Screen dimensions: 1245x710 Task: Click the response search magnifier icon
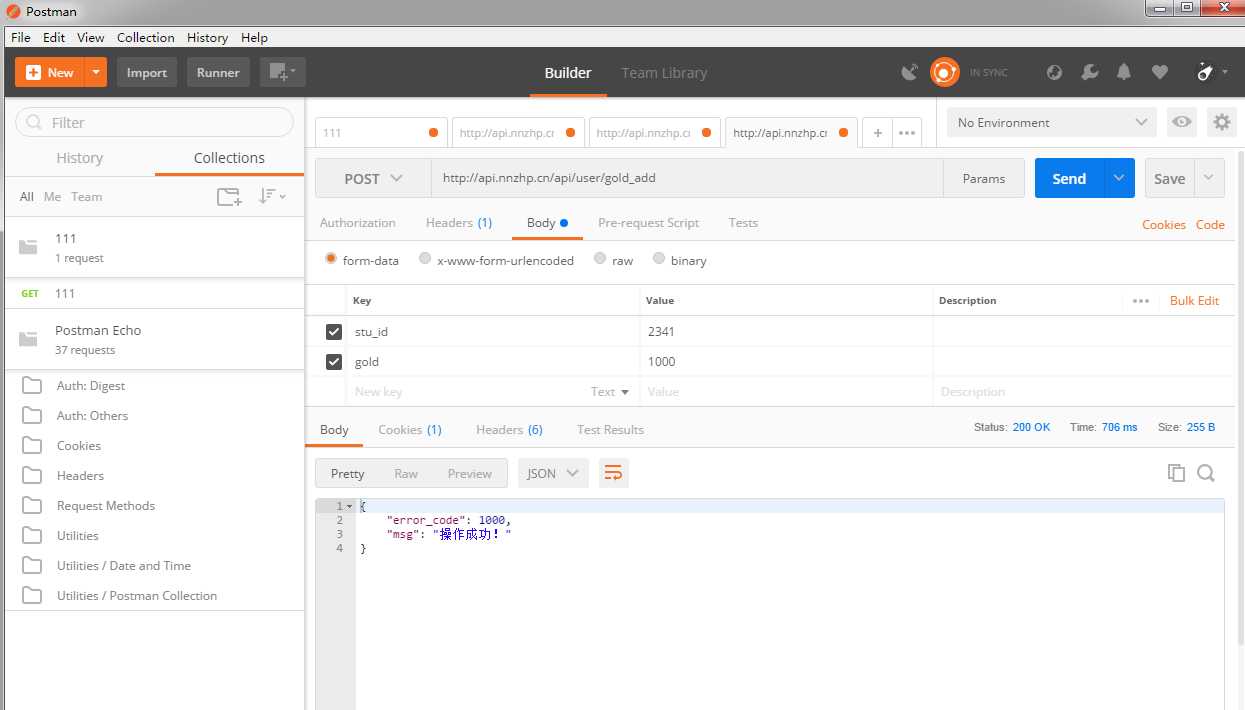click(1206, 473)
